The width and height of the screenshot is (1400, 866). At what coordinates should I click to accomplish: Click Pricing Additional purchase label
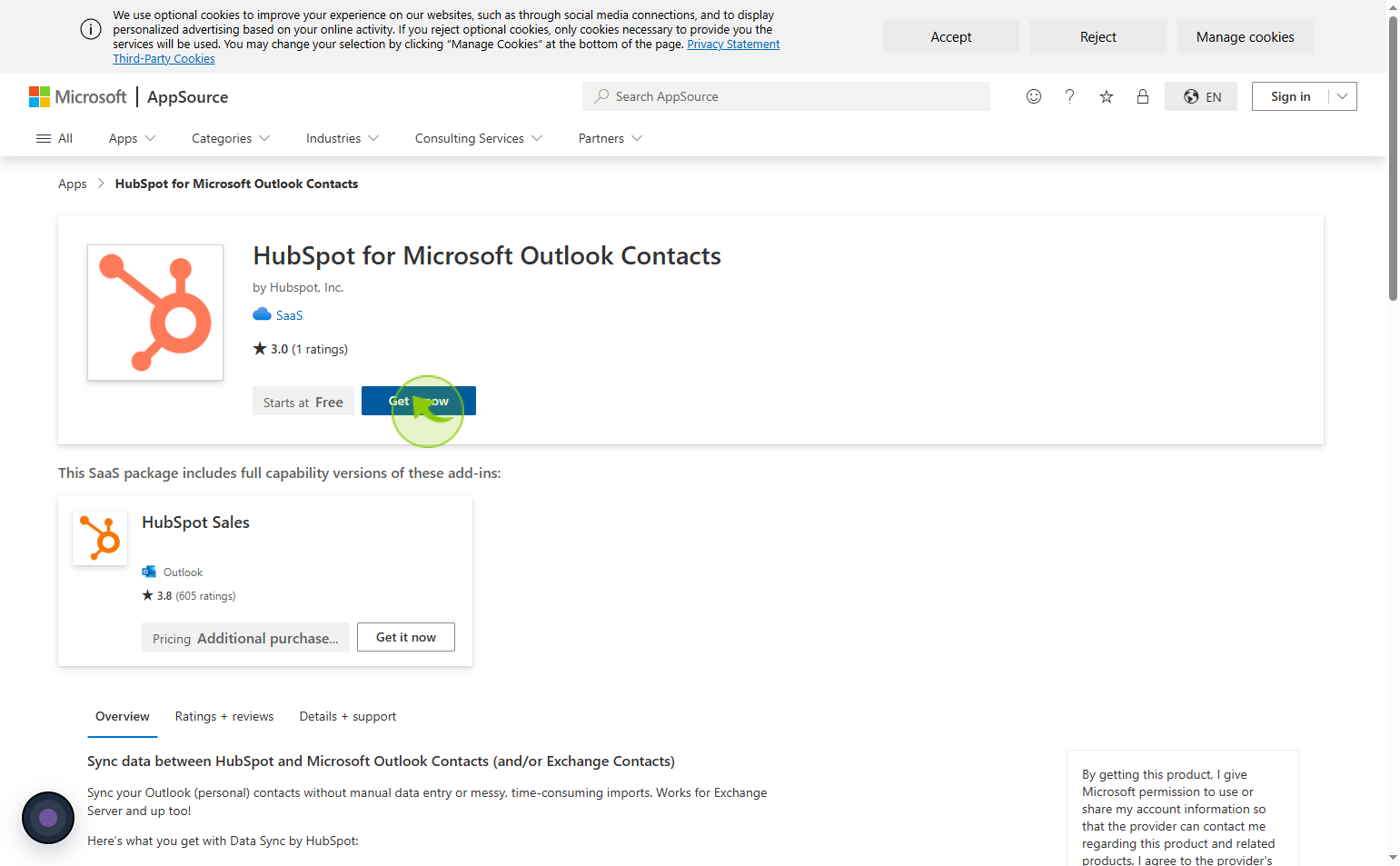coord(245,638)
